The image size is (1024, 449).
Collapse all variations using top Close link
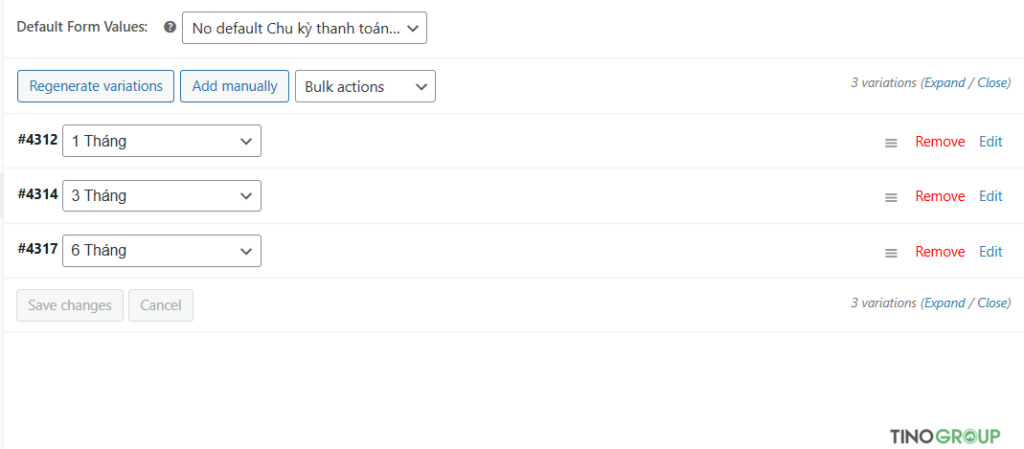[993, 83]
